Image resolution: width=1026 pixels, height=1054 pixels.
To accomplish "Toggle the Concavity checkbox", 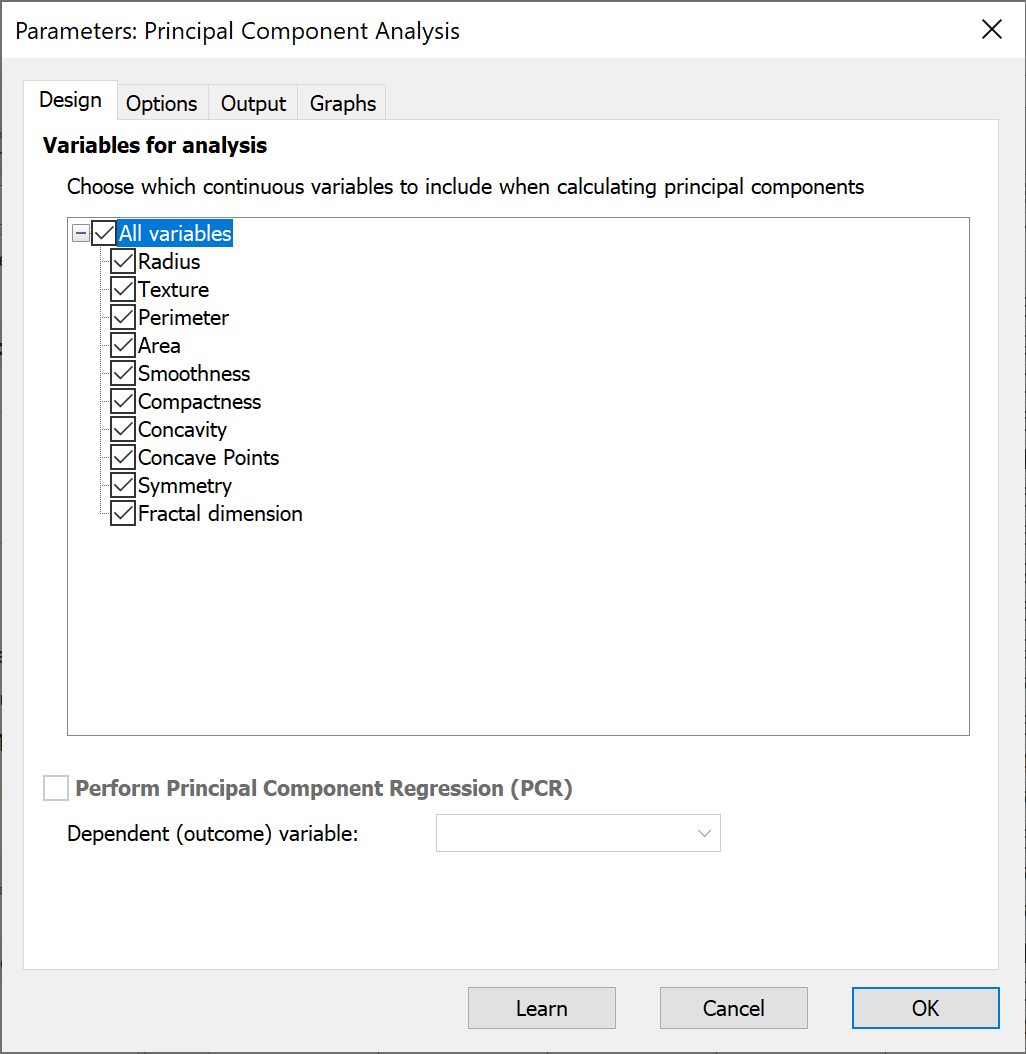I will coord(123,430).
